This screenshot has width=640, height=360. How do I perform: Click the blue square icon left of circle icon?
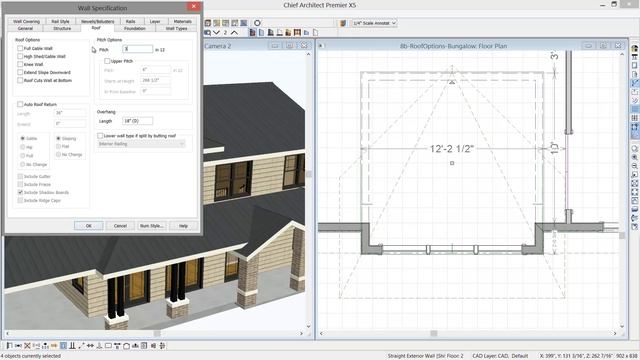click(244, 23)
